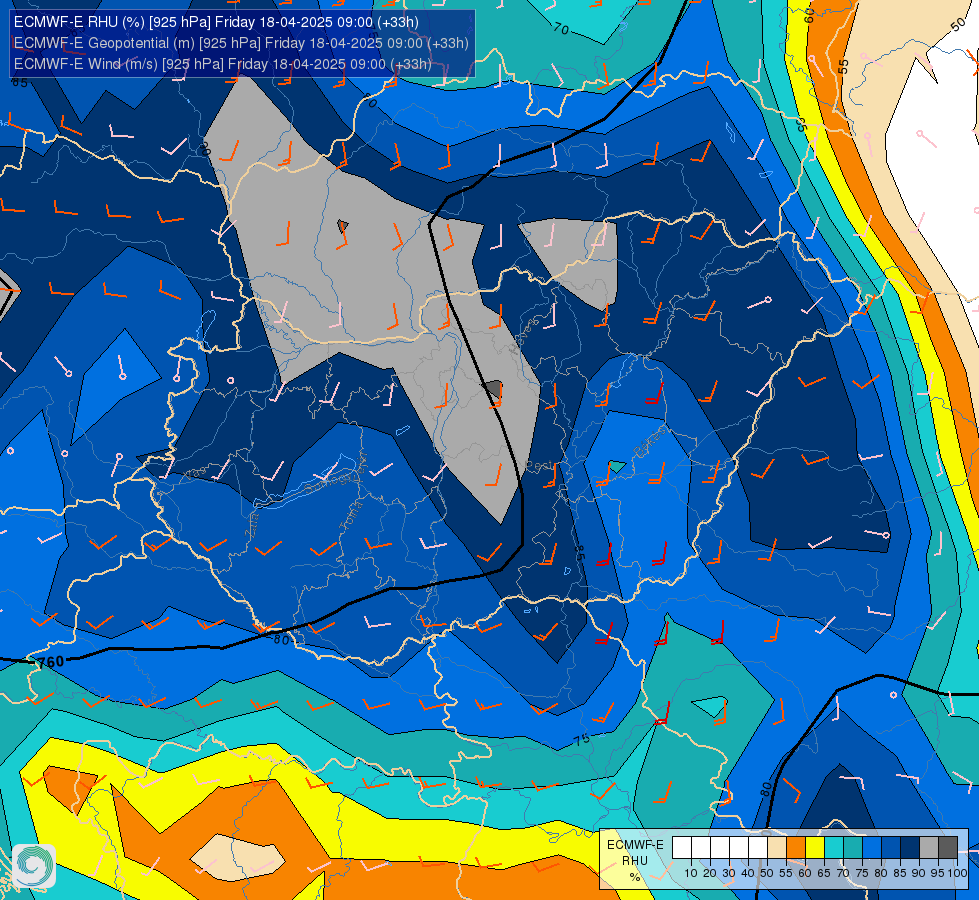This screenshot has height=900, width=979.
Task: Click the cyan 65-70 legend swatch
Action: tap(834, 848)
